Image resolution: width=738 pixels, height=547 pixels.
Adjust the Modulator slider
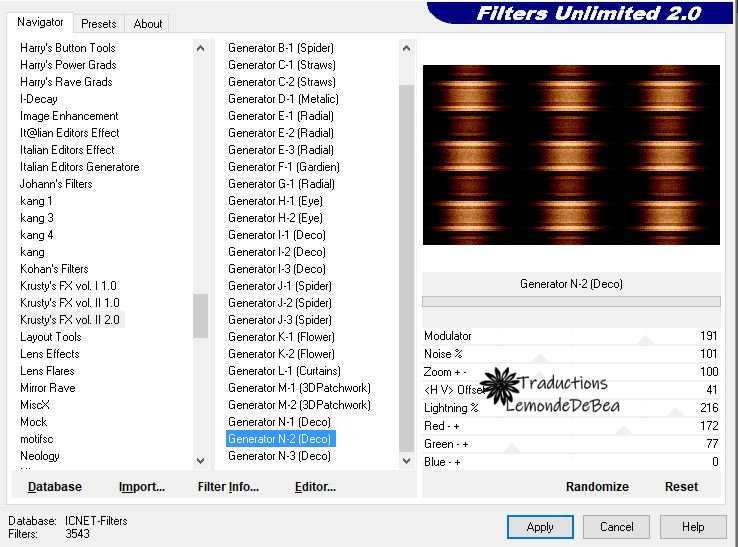[x=570, y=336]
